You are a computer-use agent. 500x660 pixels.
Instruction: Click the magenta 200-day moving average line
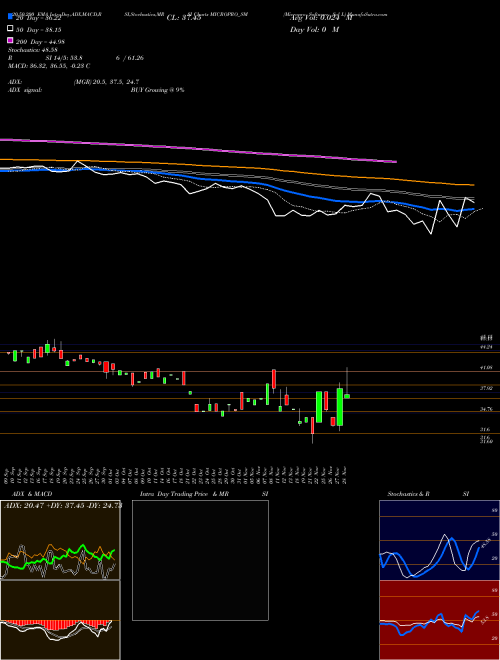click(x=198, y=149)
